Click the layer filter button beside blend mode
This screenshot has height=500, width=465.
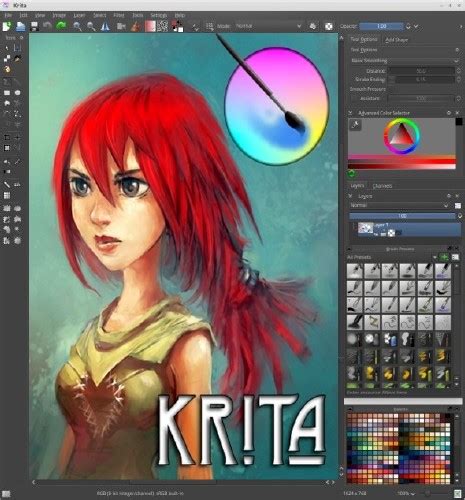point(458,206)
